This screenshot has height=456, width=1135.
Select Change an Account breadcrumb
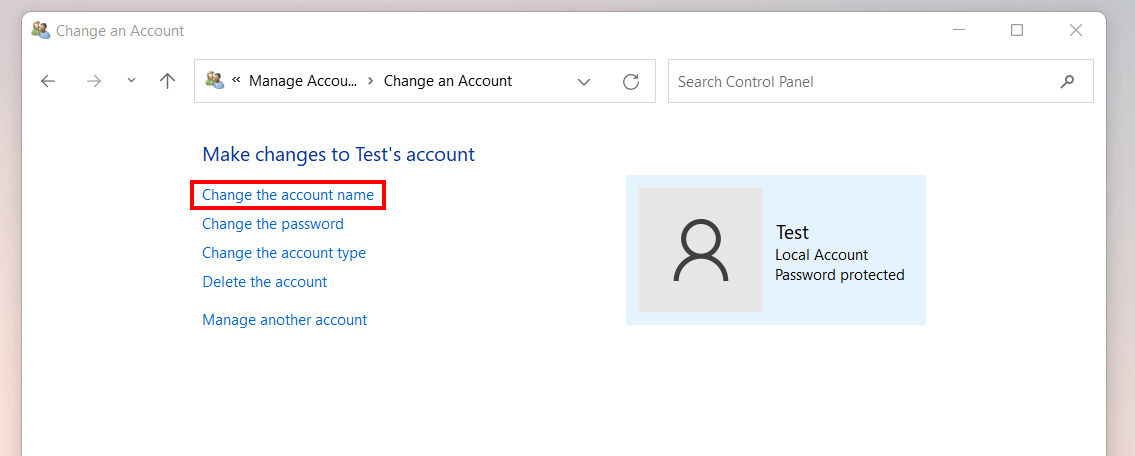pos(447,81)
